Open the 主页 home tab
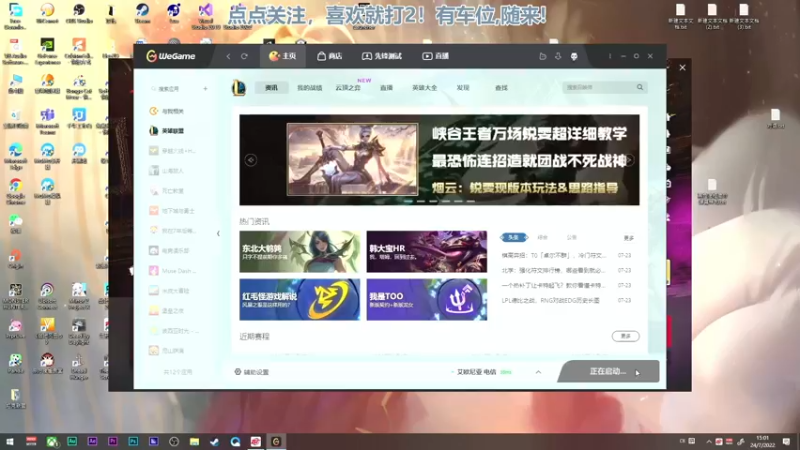Viewport: 800px width, 450px height. (x=283, y=56)
